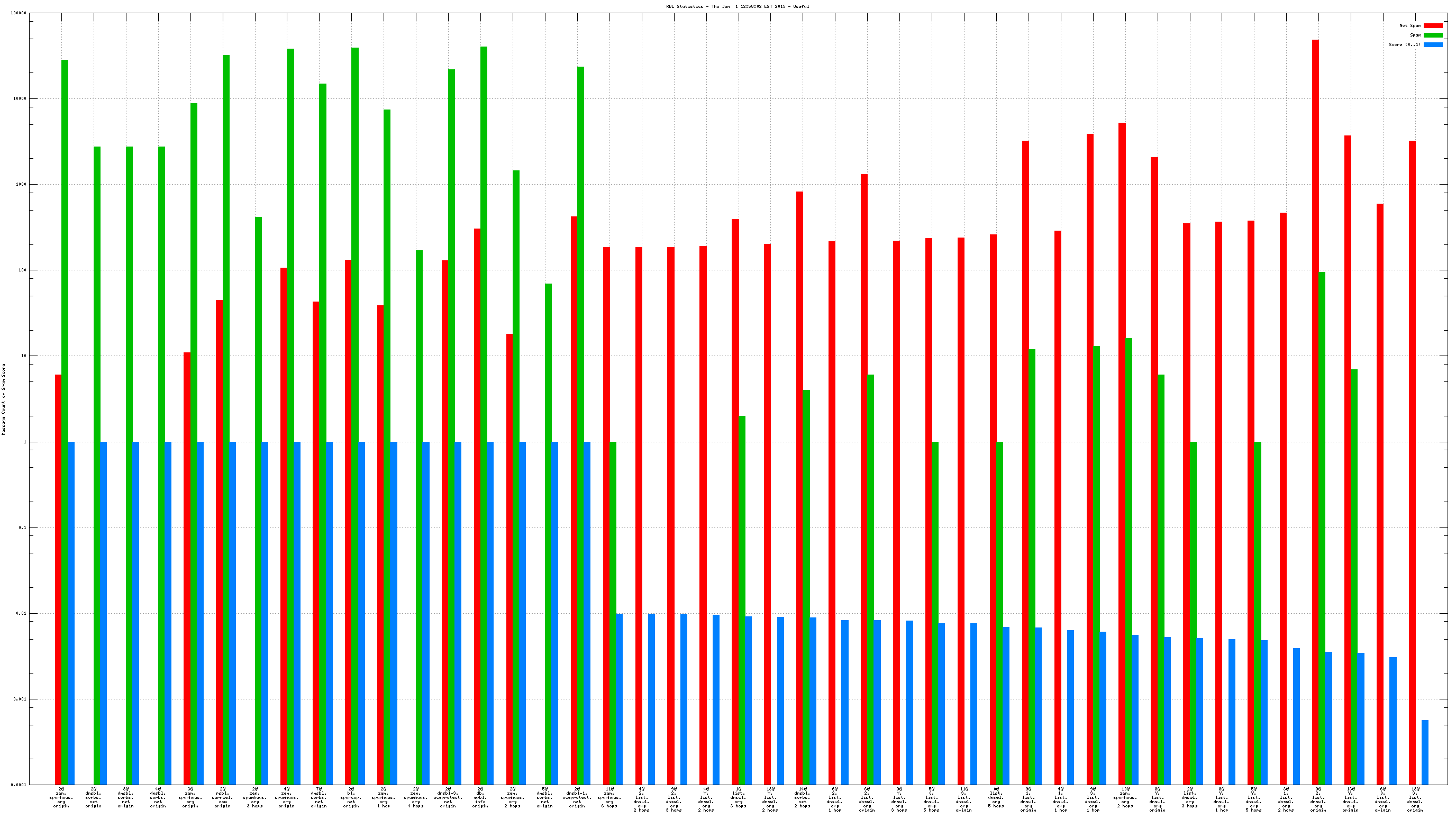
Task: Click the green Spam legend swatch
Action: coord(1432,35)
